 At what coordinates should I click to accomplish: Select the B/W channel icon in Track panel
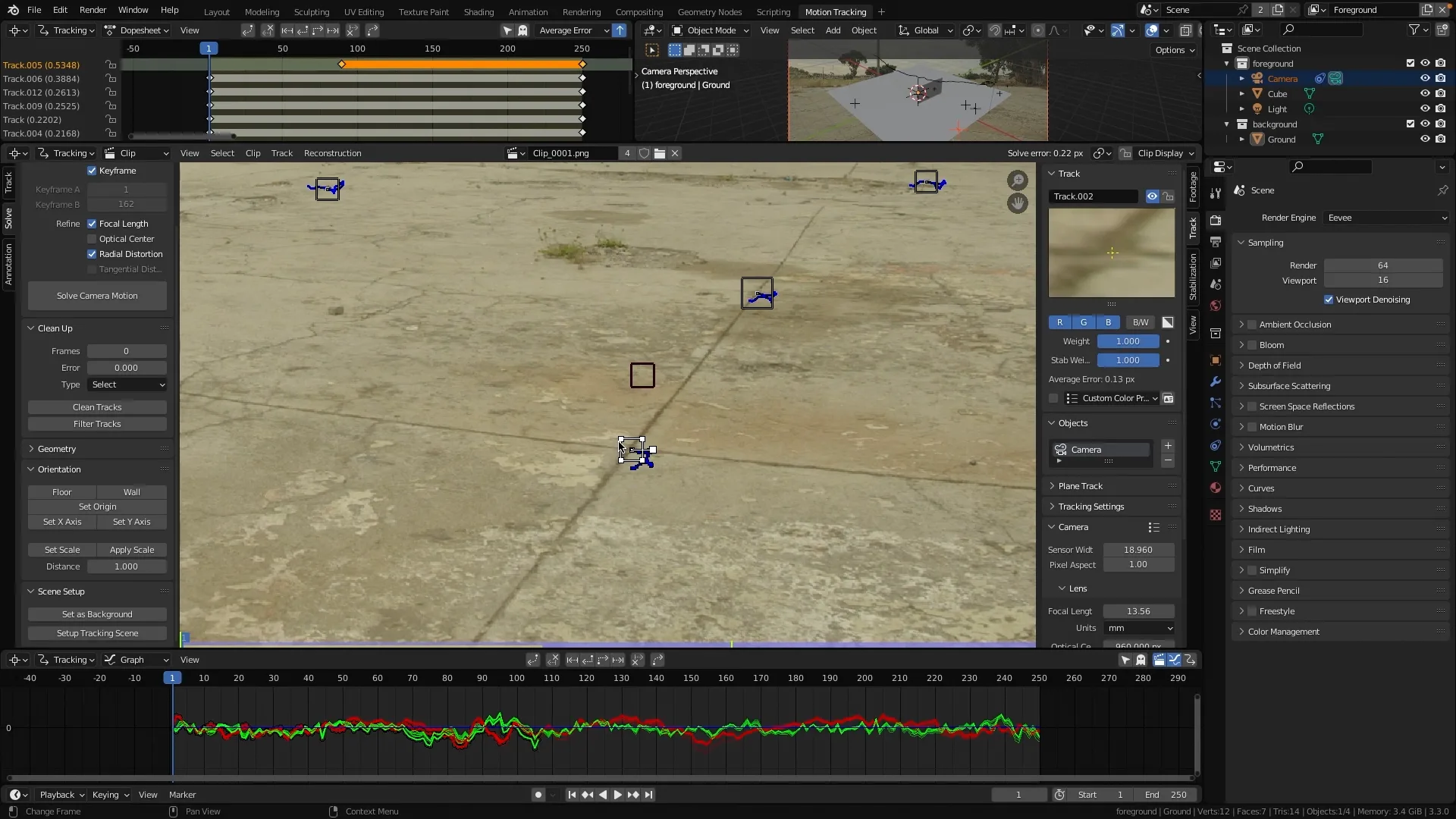coord(1141,321)
